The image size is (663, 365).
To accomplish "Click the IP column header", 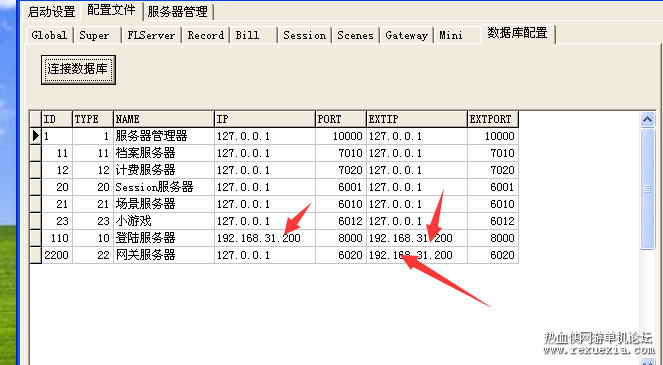I will pos(265,119).
